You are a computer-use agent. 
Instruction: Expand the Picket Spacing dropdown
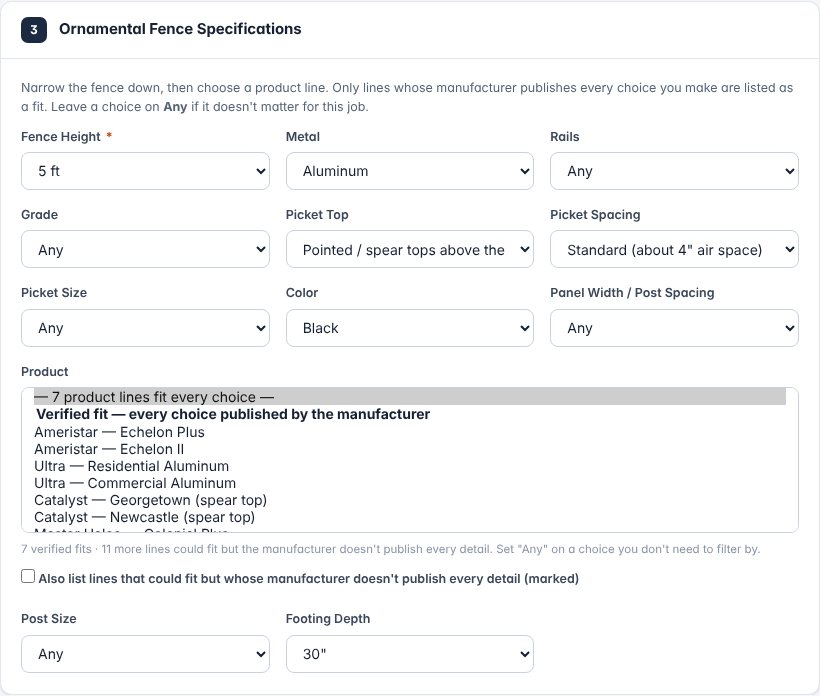(674, 249)
